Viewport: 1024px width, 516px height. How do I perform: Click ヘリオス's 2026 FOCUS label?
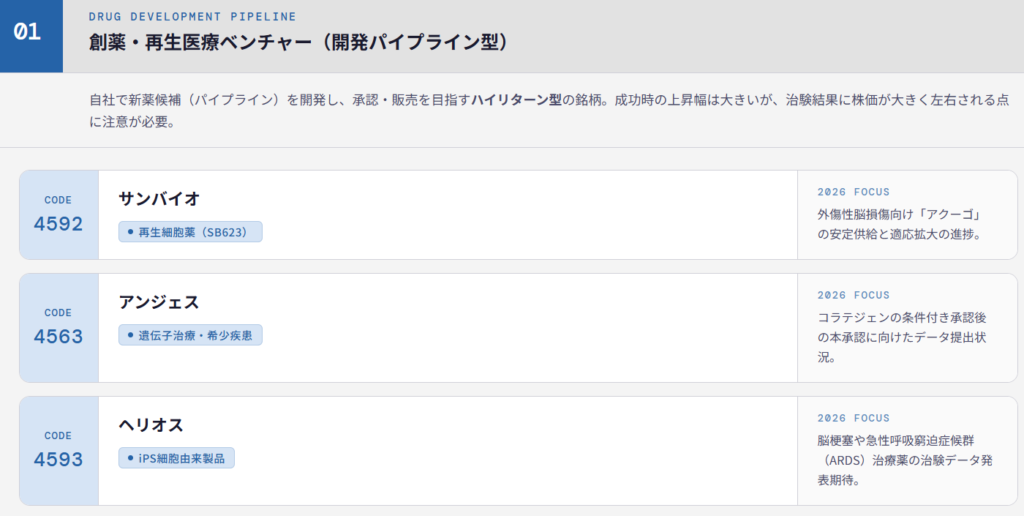click(853, 418)
